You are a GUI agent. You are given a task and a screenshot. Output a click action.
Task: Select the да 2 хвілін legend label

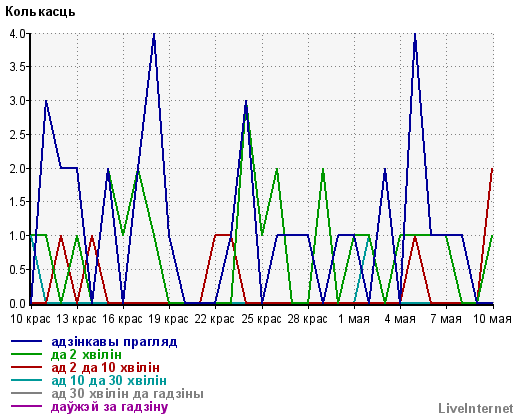(x=86, y=354)
